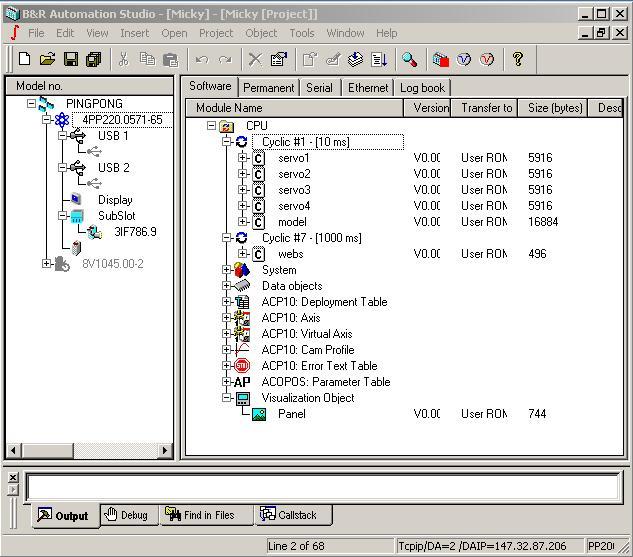
Task: Click the Delete X toolbar icon
Action: pos(255,59)
